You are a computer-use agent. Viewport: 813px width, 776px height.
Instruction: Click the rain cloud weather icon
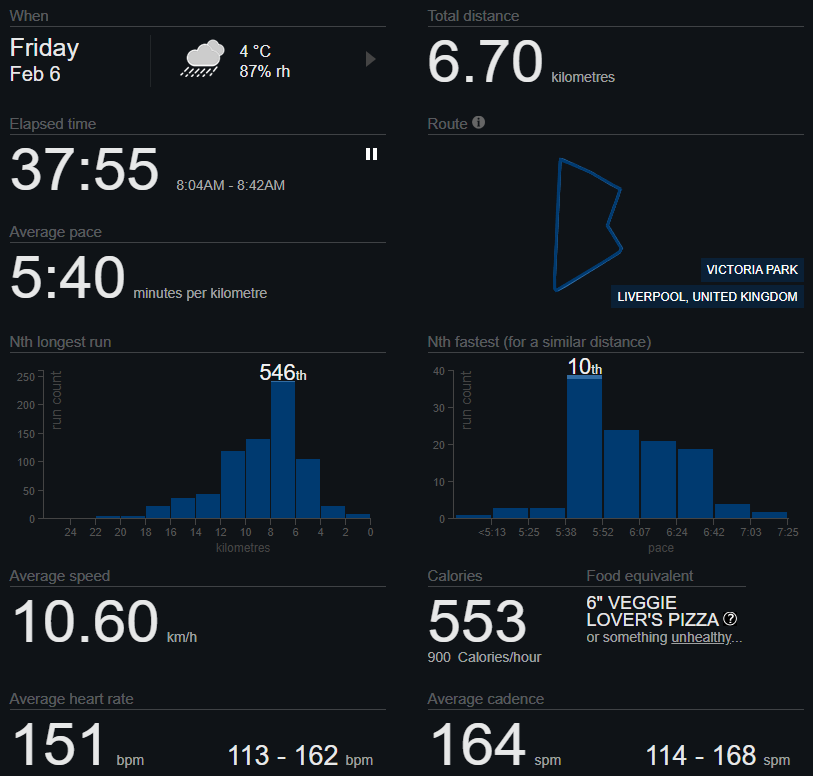(x=202, y=60)
